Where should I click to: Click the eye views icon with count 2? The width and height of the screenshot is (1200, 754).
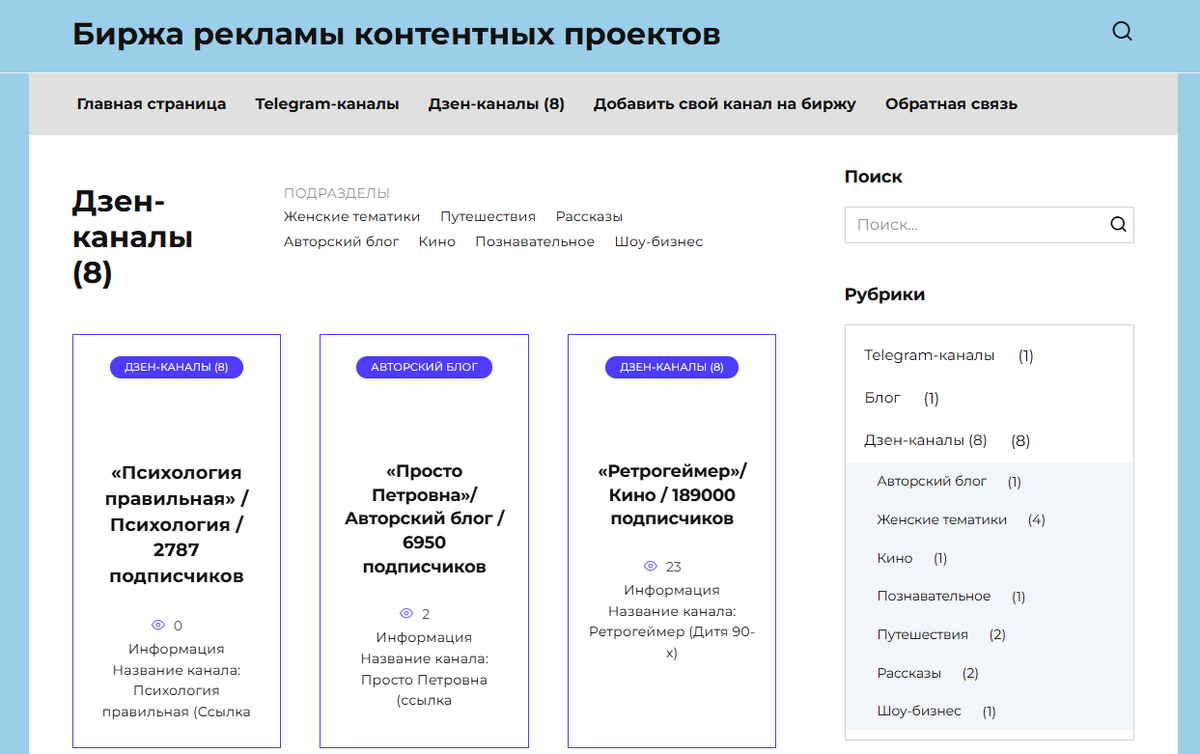tap(406, 613)
